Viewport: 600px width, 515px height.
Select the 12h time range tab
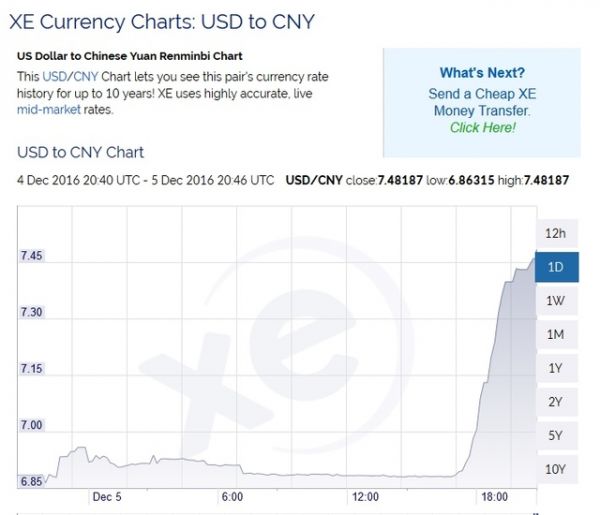click(555, 233)
